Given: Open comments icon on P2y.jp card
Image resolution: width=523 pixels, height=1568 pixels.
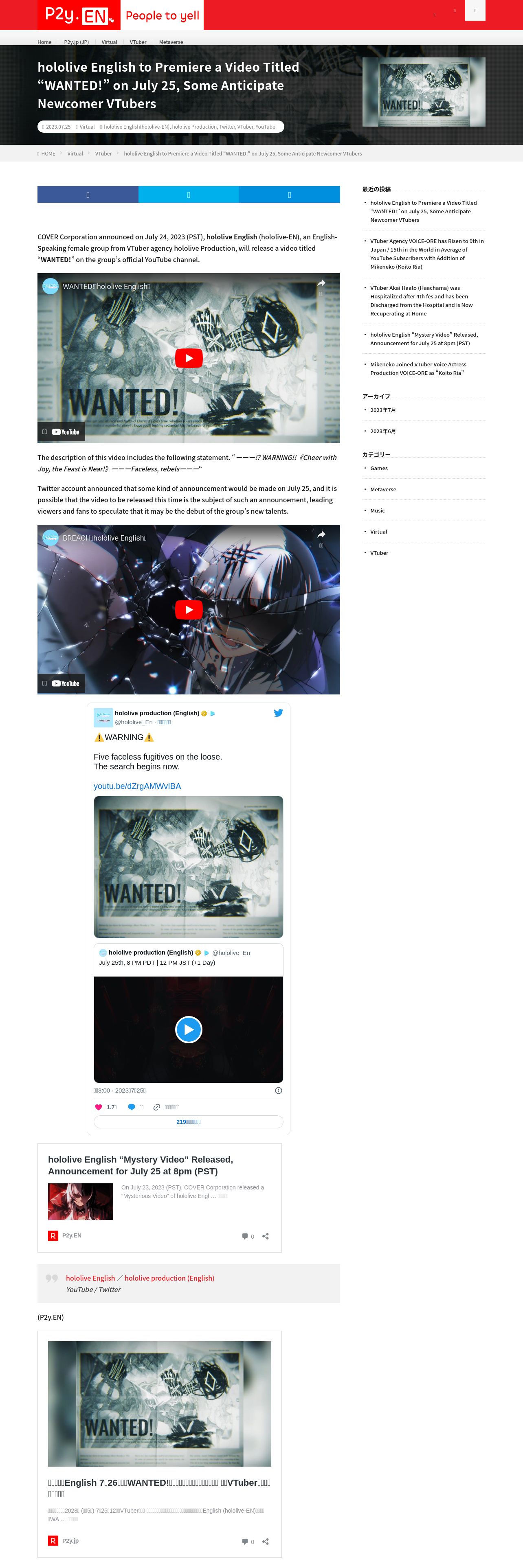Looking at the screenshot, I should 245,1542.
